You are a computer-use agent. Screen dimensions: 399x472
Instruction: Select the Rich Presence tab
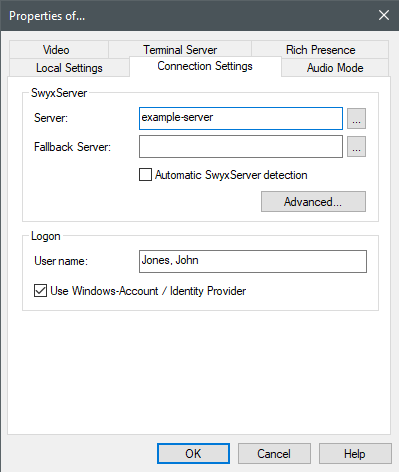pos(320,50)
